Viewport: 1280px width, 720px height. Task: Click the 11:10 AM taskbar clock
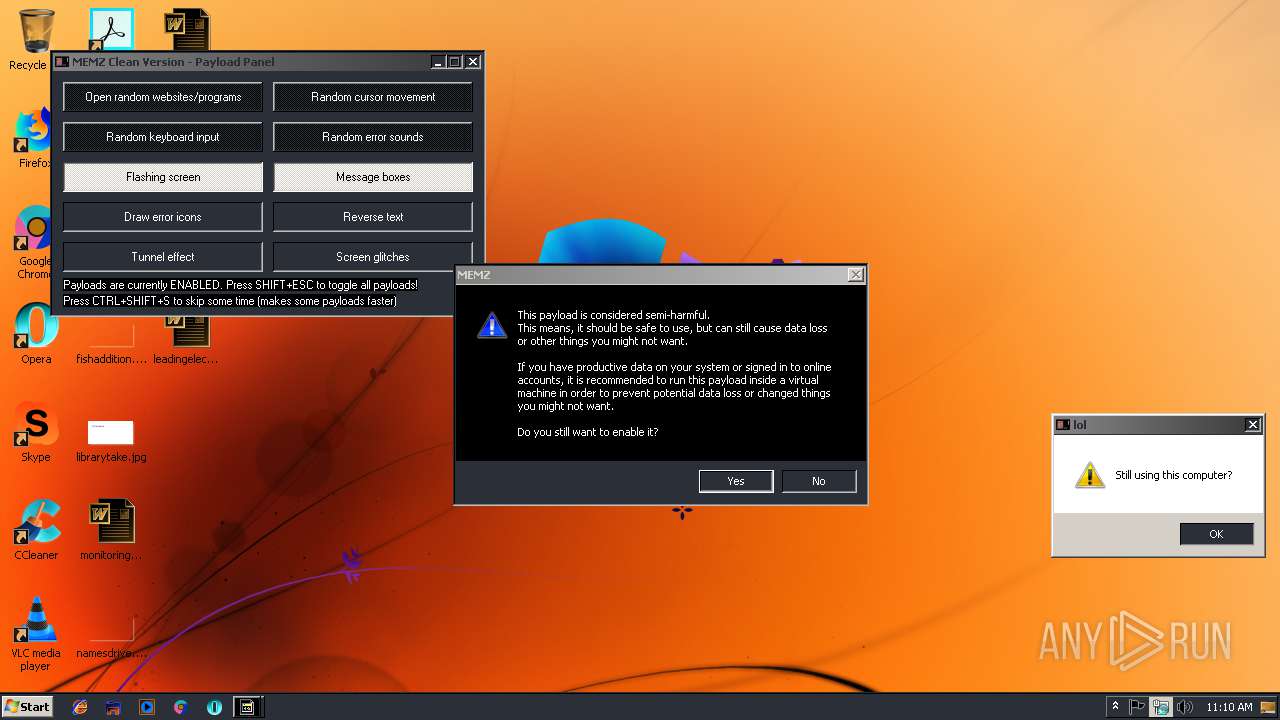pos(1229,707)
